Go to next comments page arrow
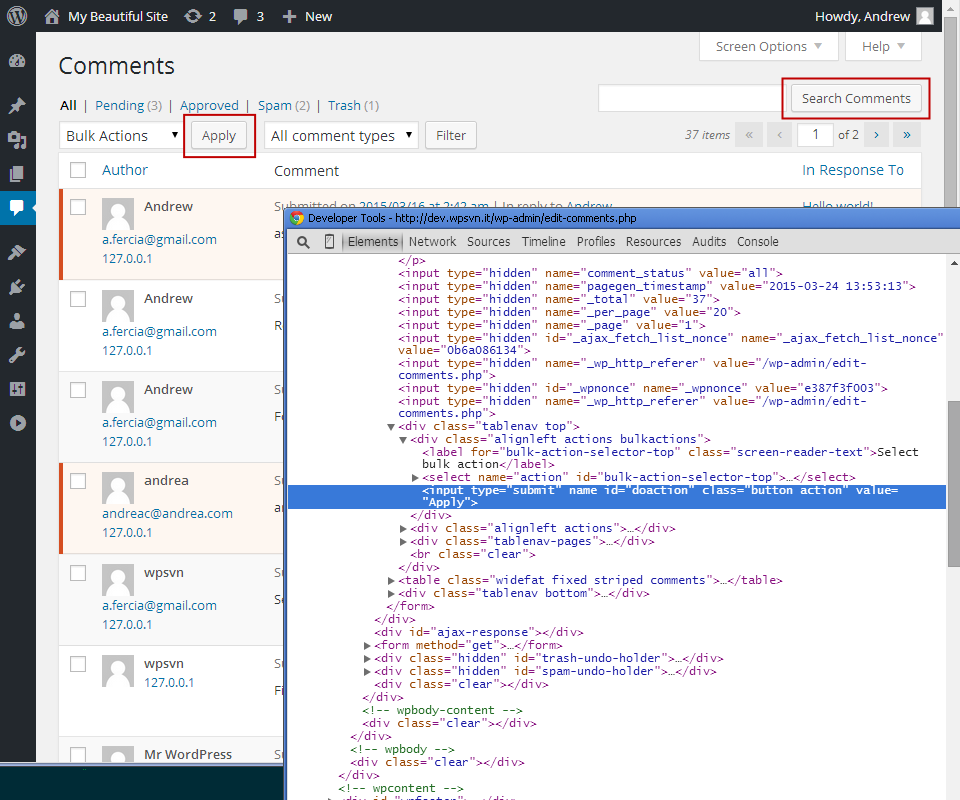The width and height of the screenshot is (960, 800). pos(876,135)
